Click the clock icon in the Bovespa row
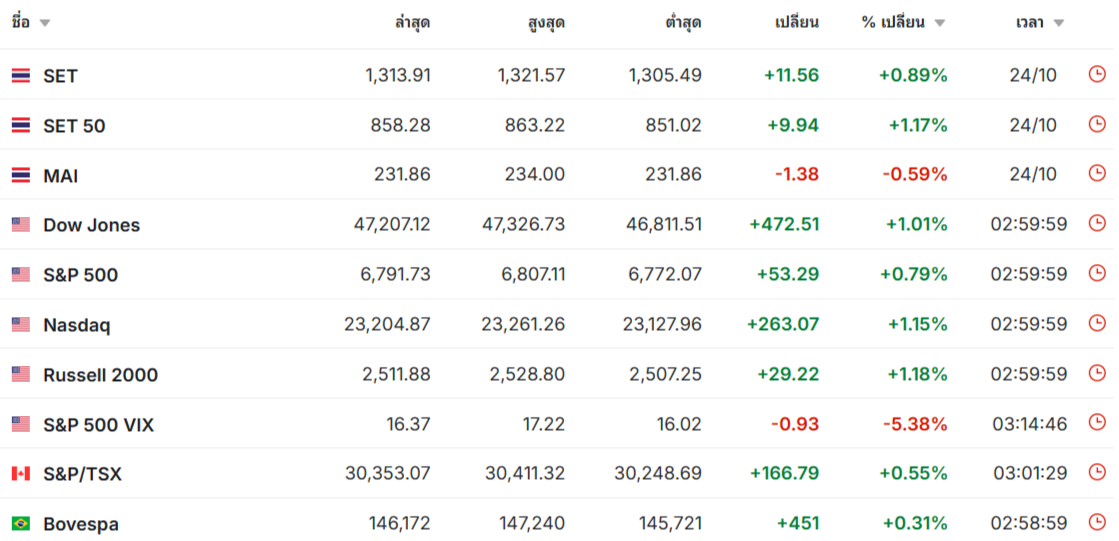 [x=1097, y=523]
